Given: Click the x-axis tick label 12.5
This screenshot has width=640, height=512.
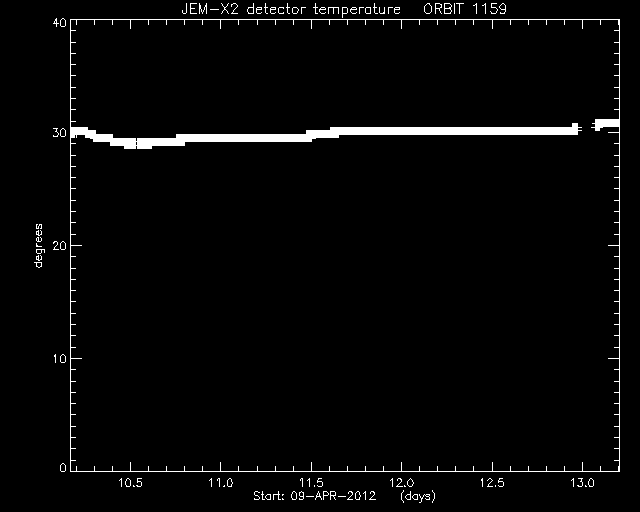Looking at the screenshot, I should point(492,483).
